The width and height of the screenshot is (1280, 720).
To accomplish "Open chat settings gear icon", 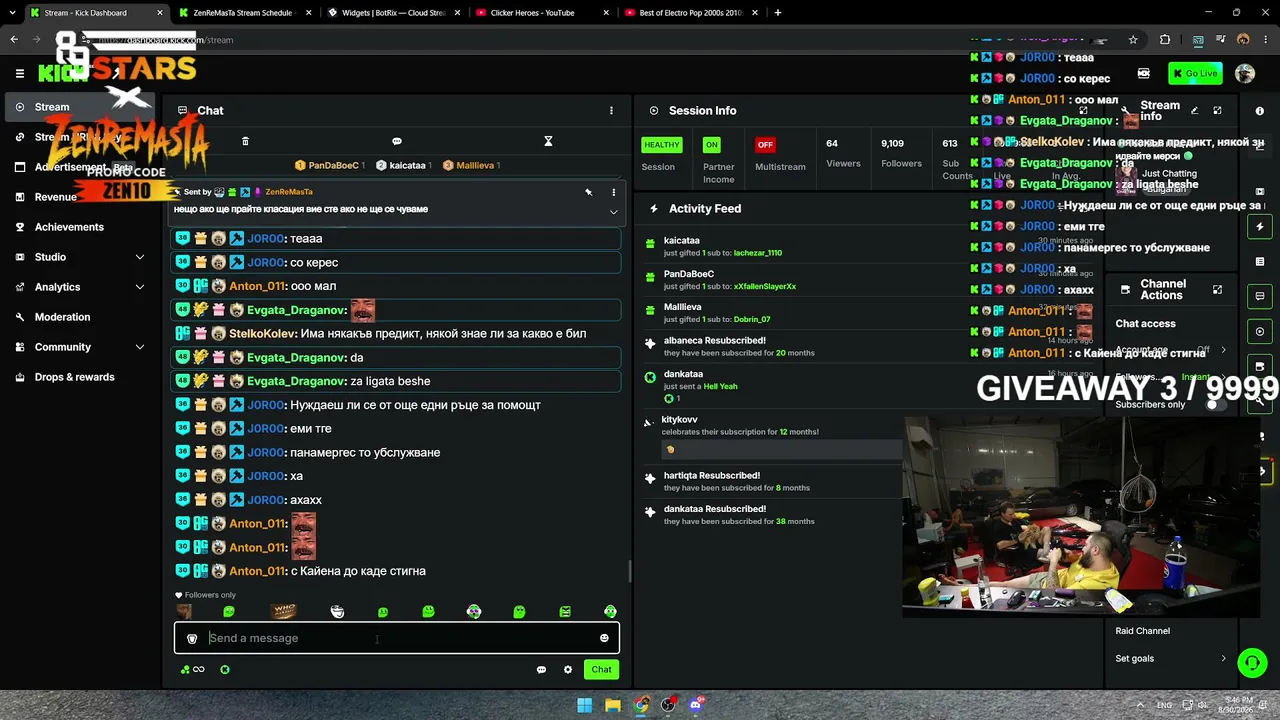I will 568,670.
